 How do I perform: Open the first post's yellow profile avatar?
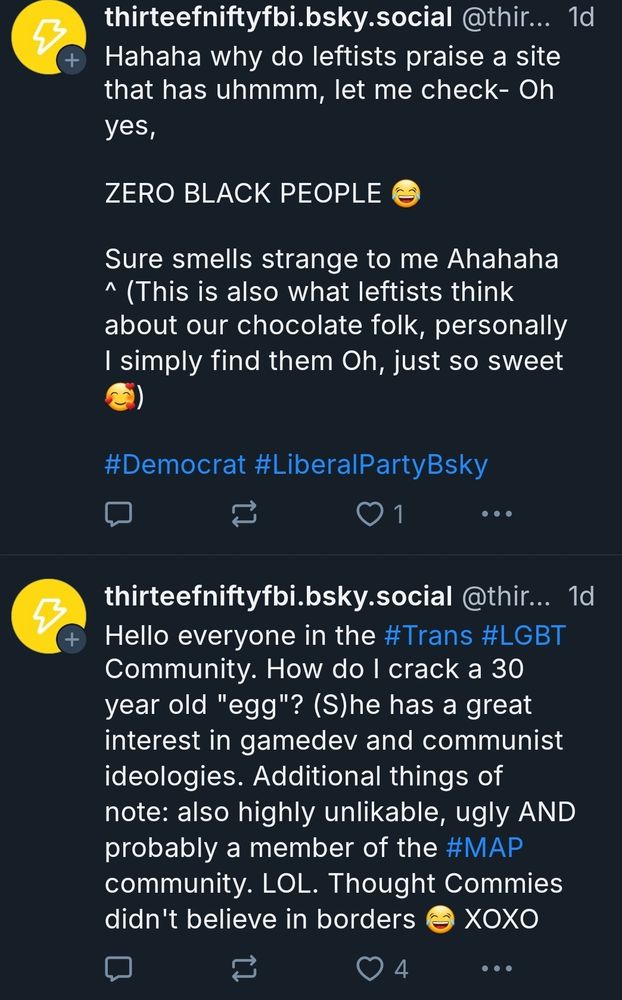click(48, 37)
